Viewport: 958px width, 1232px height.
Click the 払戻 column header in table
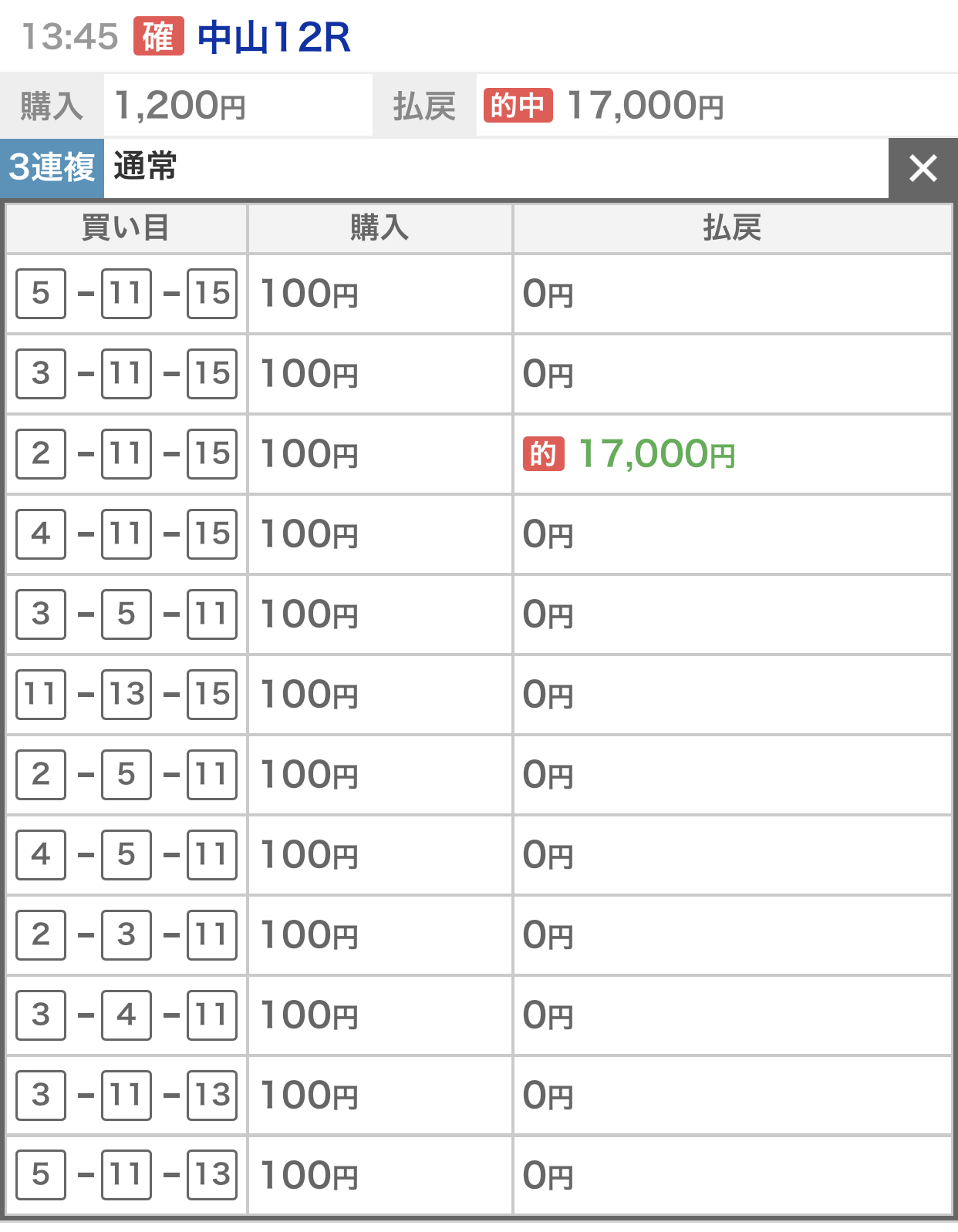(732, 228)
